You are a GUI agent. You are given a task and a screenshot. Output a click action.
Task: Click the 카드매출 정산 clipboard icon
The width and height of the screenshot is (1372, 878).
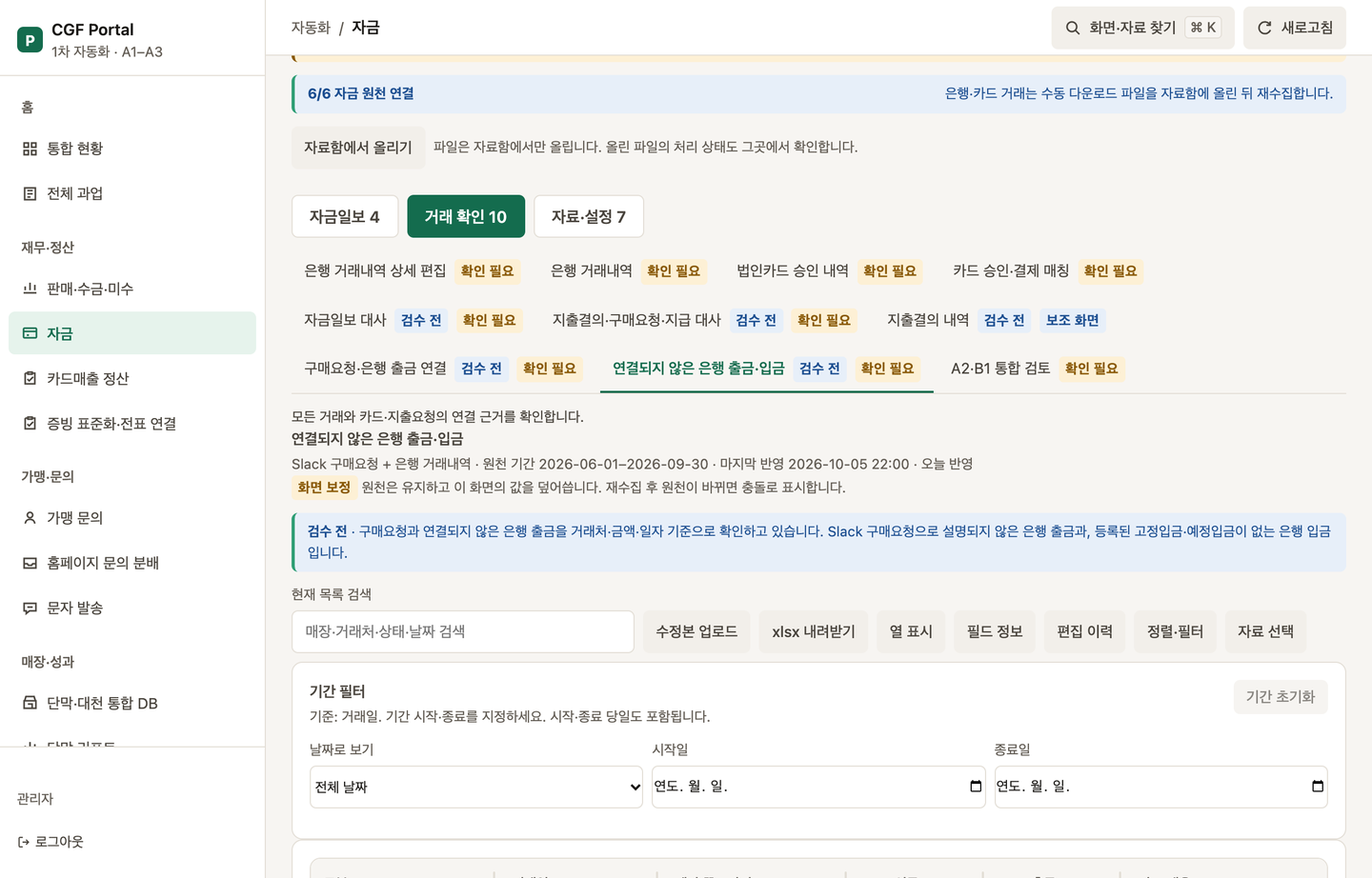30,378
